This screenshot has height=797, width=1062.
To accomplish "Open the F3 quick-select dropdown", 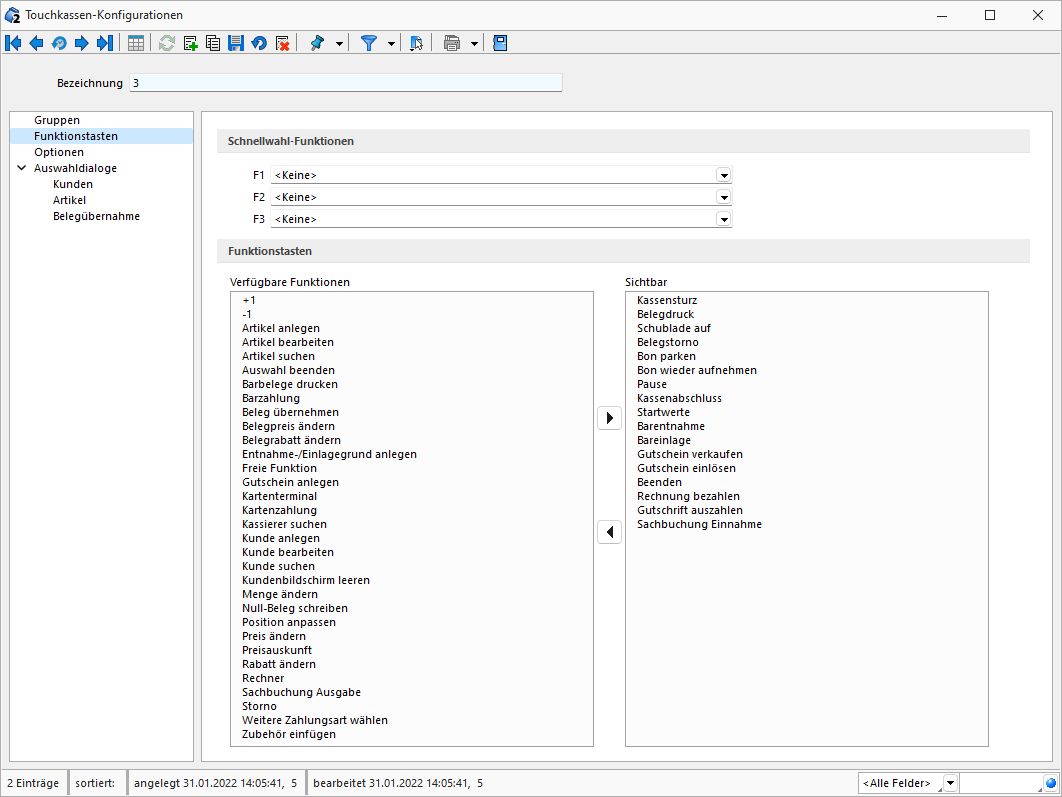I will [x=724, y=219].
